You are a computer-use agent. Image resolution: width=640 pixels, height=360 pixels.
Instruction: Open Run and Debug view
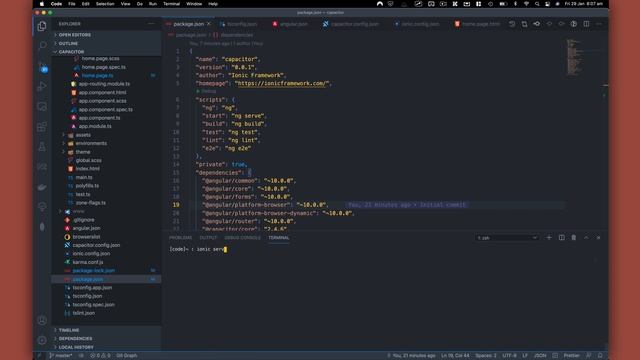(42, 86)
